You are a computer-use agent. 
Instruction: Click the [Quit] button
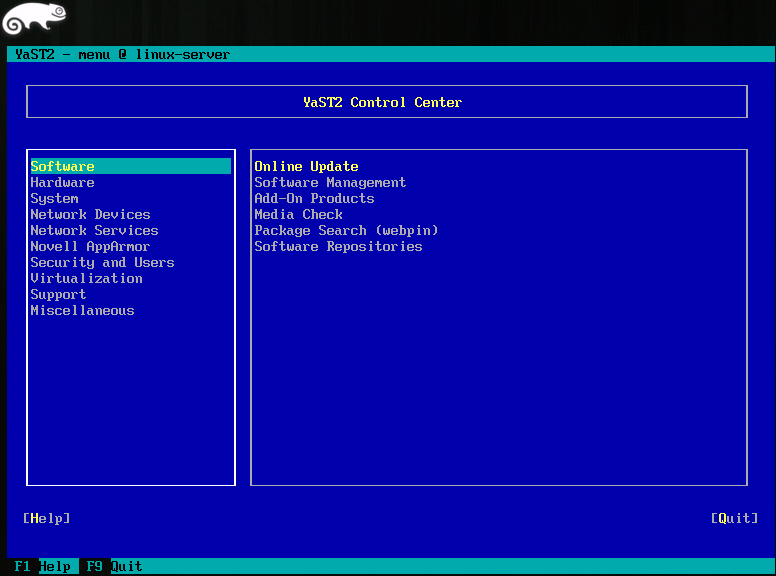[x=734, y=518]
